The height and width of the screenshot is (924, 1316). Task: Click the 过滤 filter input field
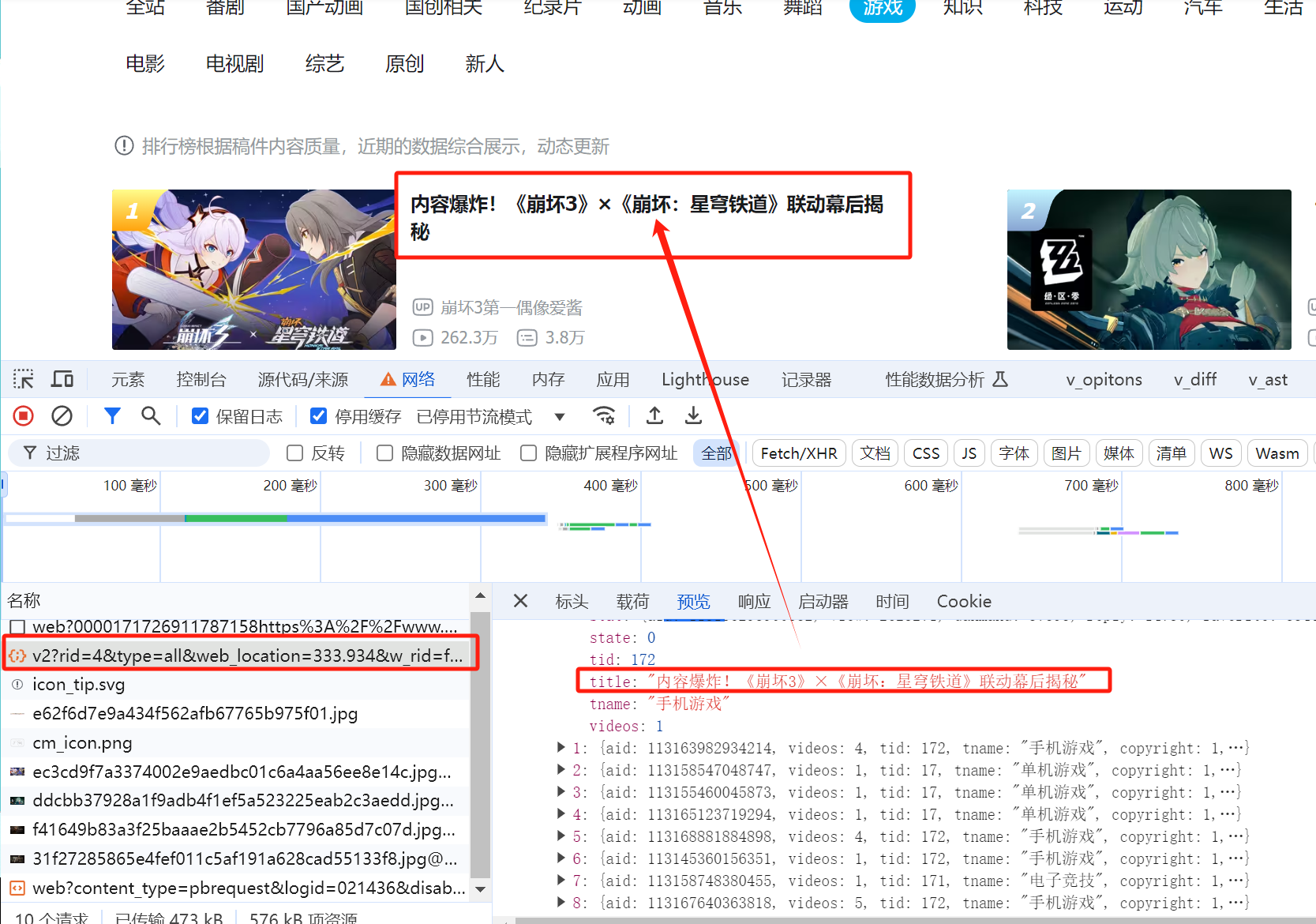tap(139, 453)
